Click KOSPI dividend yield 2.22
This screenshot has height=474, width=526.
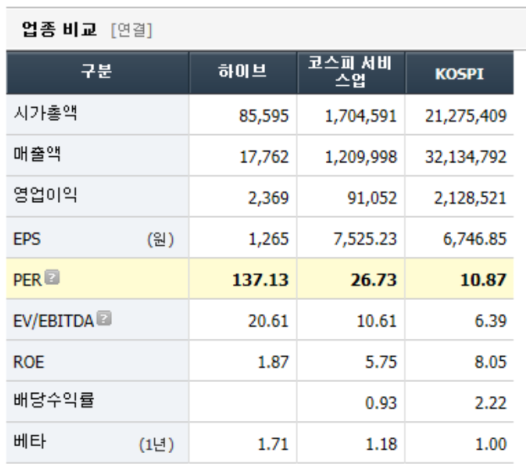pyautogui.click(x=490, y=404)
